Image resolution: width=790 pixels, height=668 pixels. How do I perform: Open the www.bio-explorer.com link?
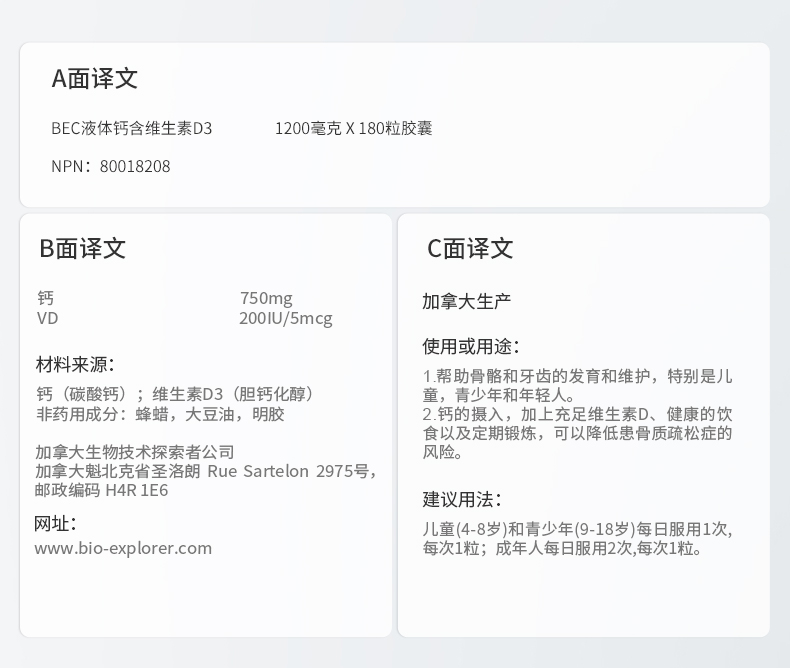(123, 548)
